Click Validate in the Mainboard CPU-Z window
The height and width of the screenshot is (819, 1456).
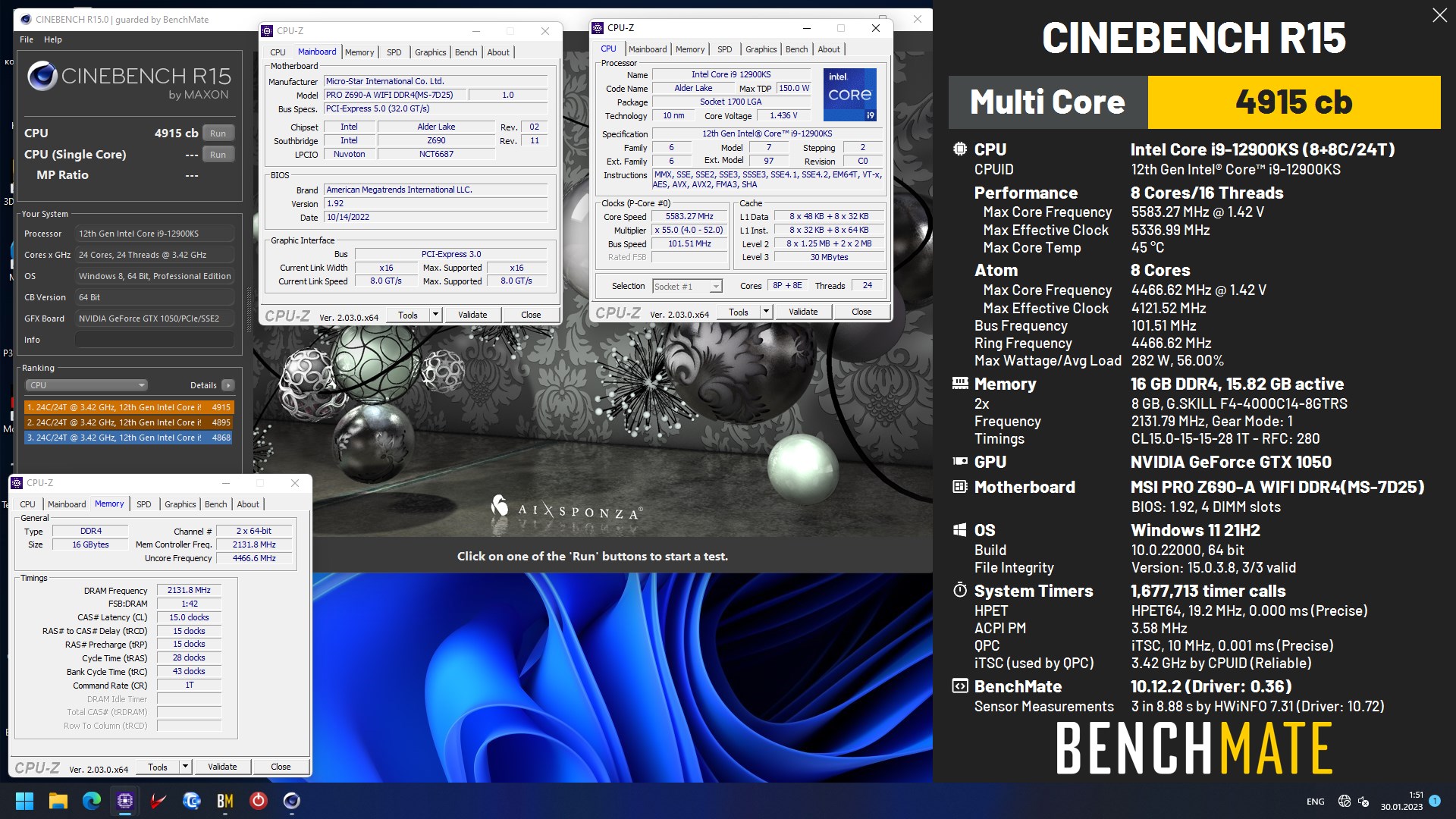(x=472, y=315)
